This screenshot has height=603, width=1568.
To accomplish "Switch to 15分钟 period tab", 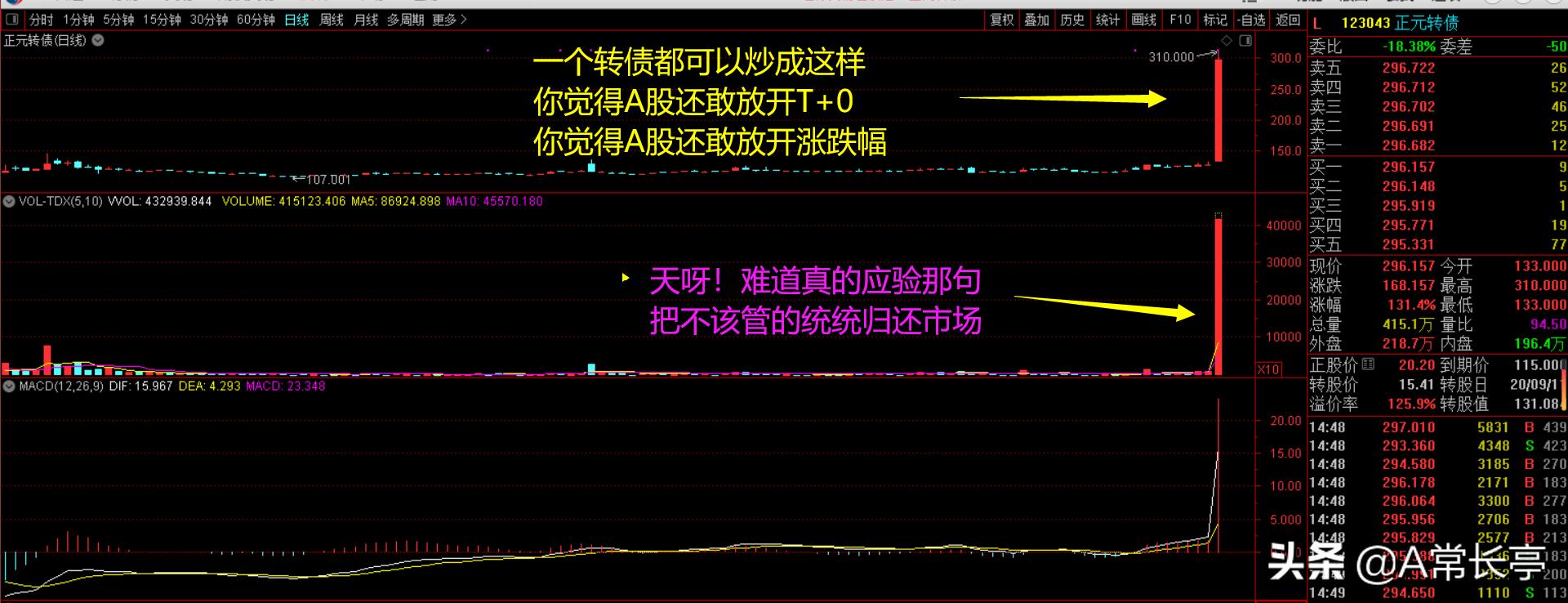I will (162, 20).
